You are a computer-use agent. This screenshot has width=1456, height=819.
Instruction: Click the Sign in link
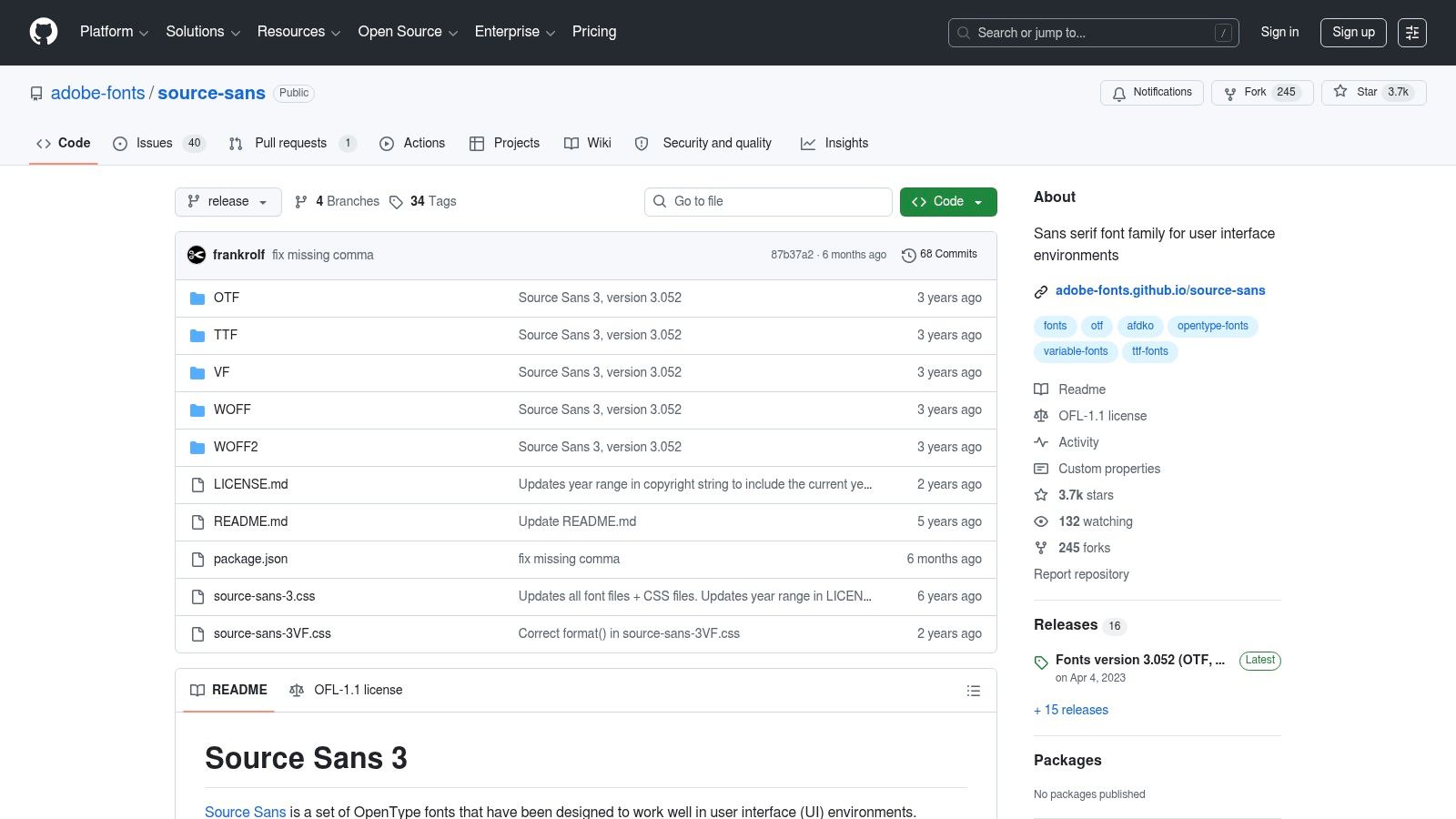pyautogui.click(x=1279, y=33)
